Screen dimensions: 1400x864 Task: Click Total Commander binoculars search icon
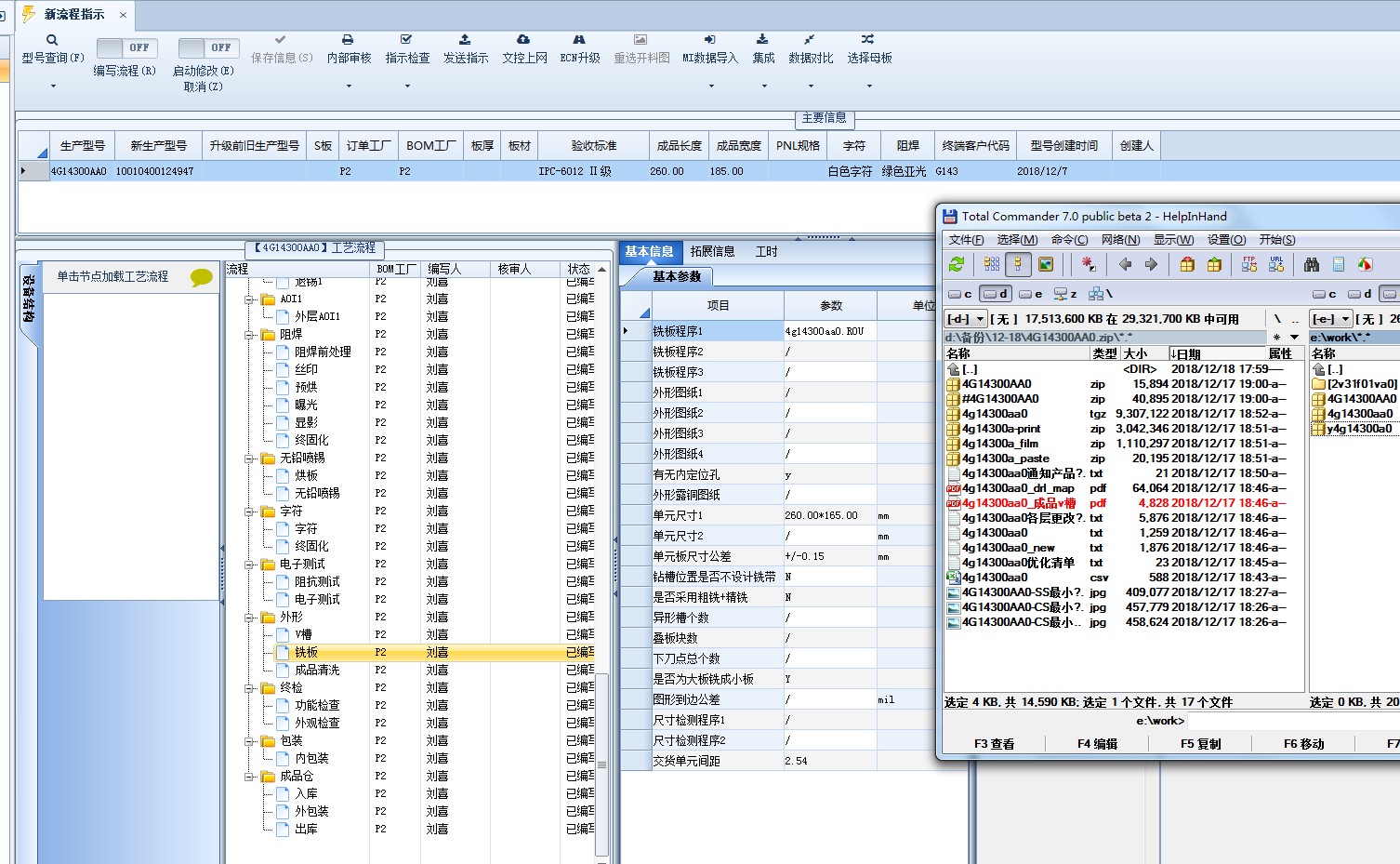(1312, 265)
